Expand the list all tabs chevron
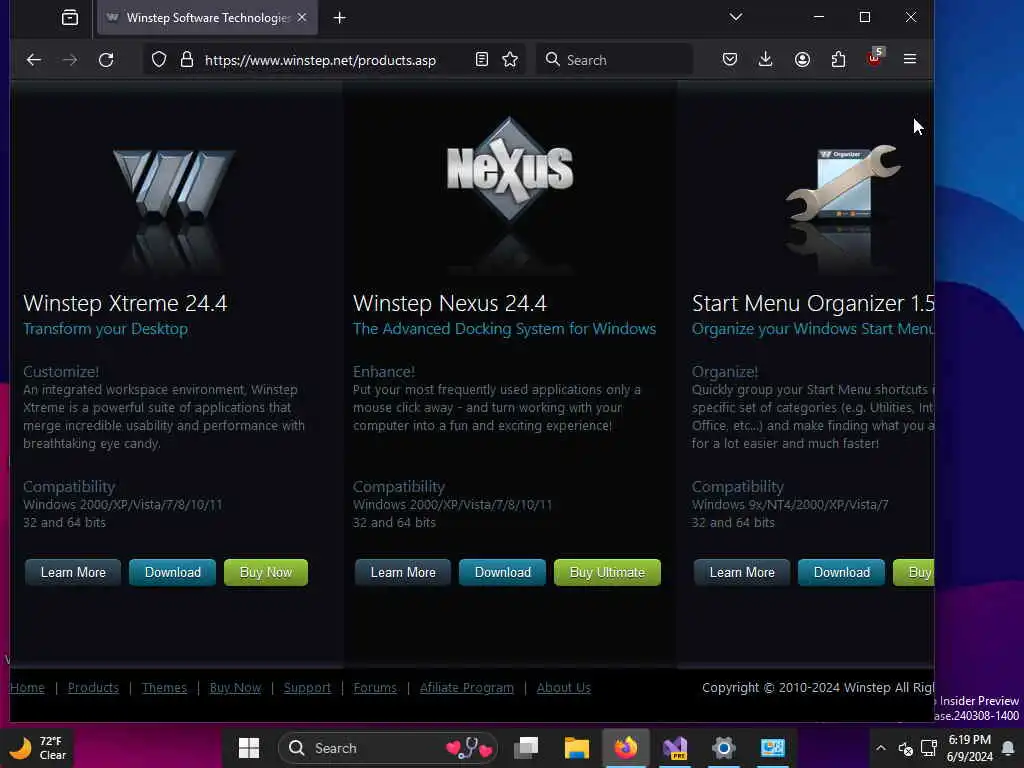Screen dimensions: 1024x768 point(735,17)
